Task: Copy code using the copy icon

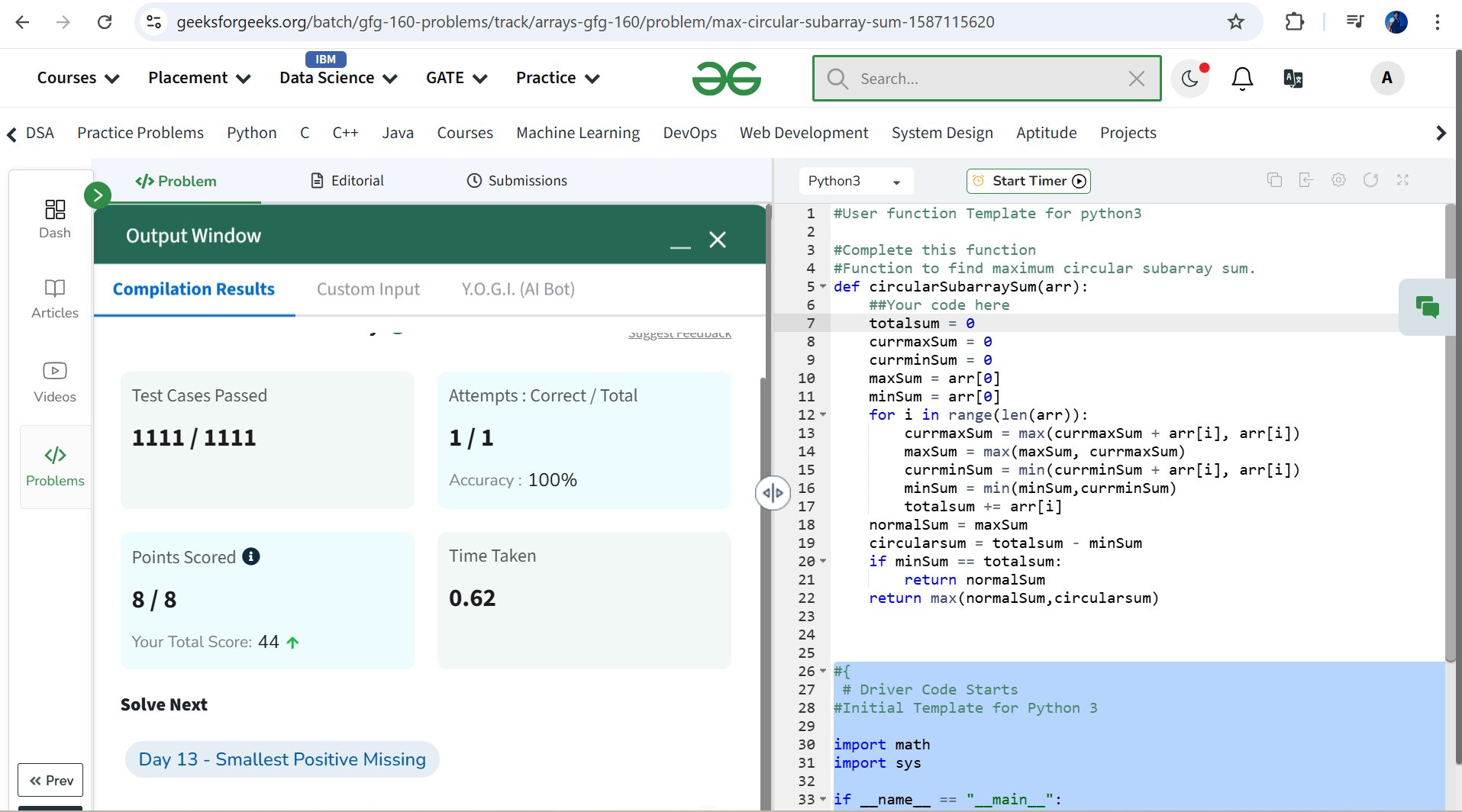Action: pos(1274,180)
